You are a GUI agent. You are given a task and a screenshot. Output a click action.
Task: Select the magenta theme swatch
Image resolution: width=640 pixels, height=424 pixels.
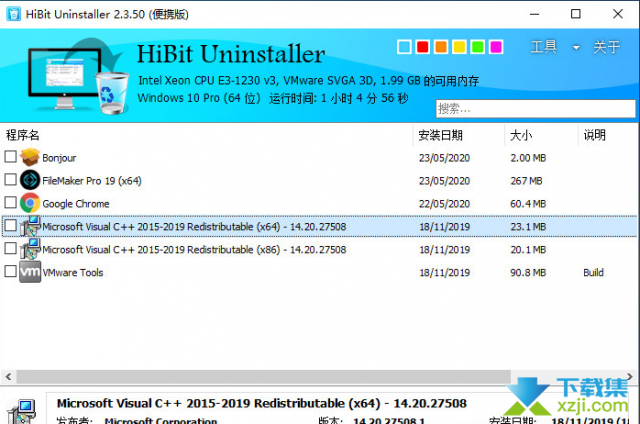pos(496,47)
